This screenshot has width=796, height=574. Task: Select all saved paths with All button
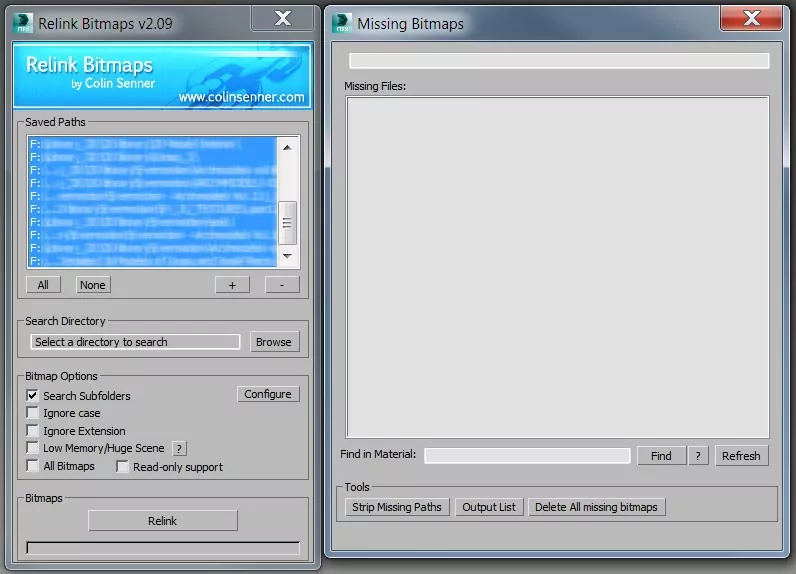pyautogui.click(x=43, y=285)
